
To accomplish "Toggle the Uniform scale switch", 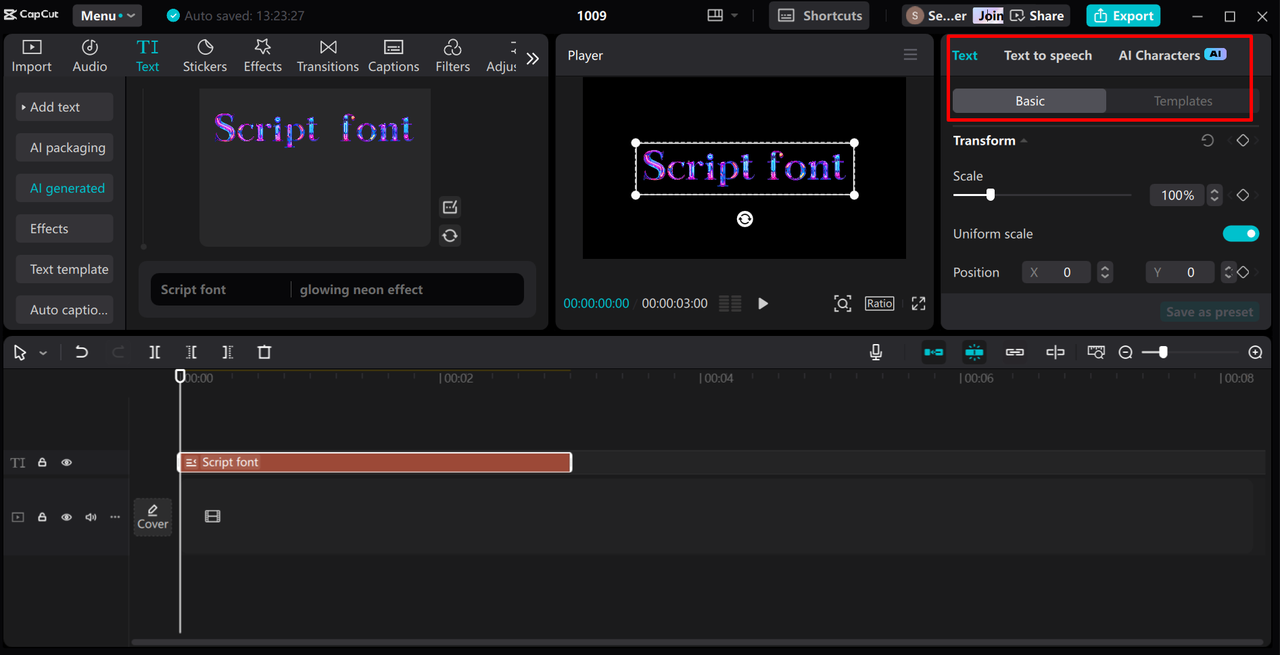I will [x=1241, y=234].
